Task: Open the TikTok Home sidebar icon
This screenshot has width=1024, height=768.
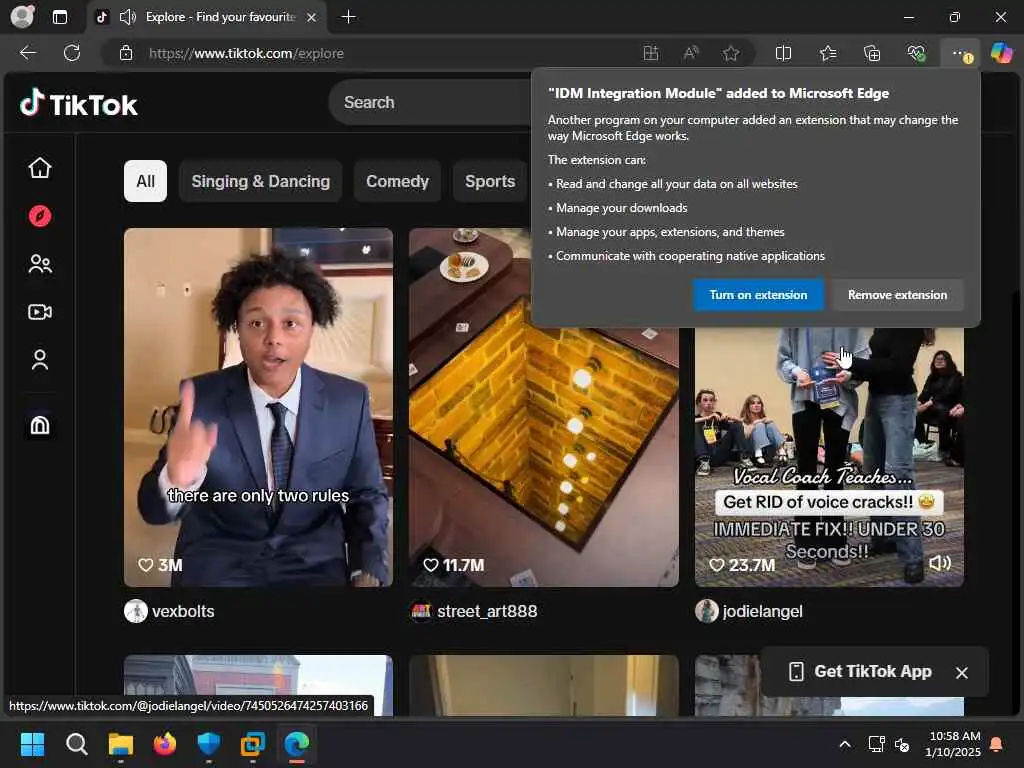Action: [x=40, y=168]
